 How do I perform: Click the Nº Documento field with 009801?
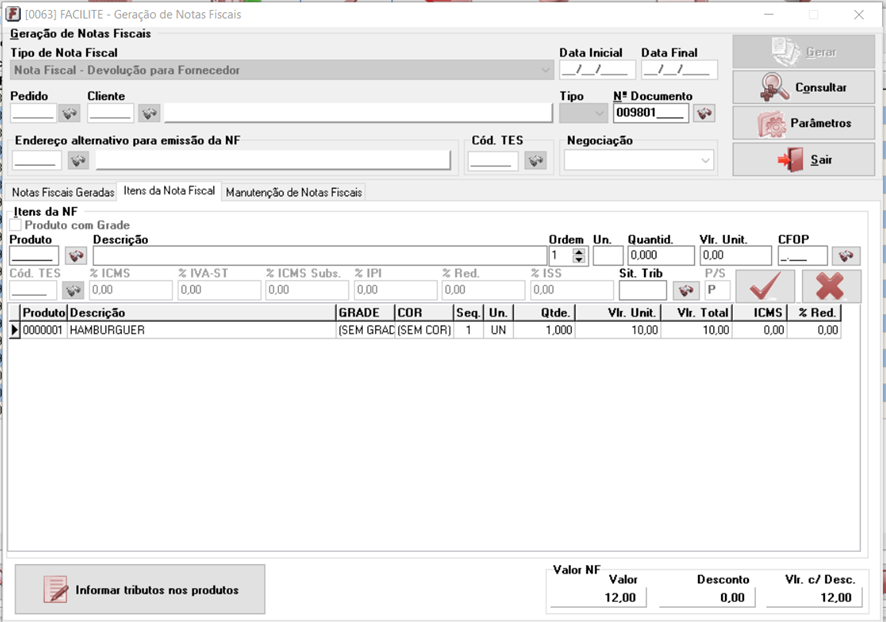pyautogui.click(x=651, y=113)
